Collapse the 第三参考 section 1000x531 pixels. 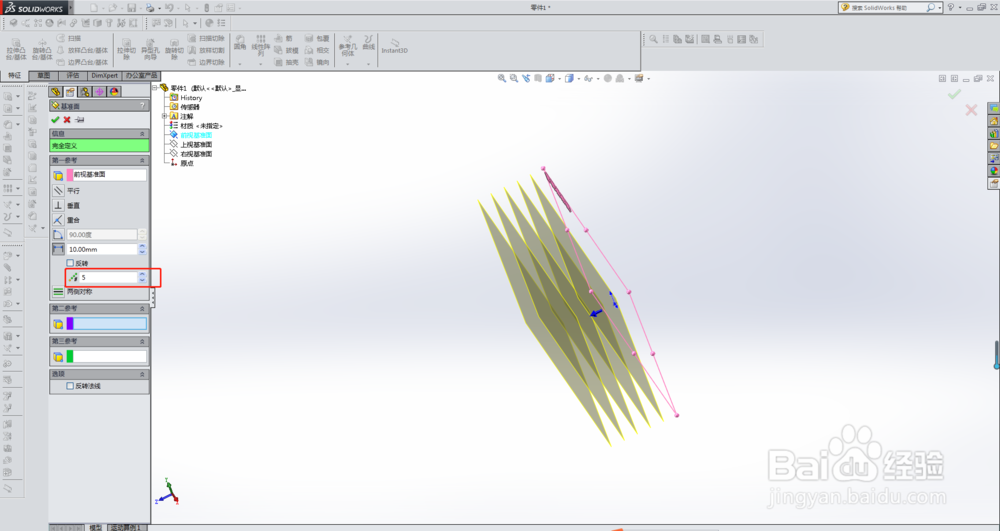(x=142, y=342)
